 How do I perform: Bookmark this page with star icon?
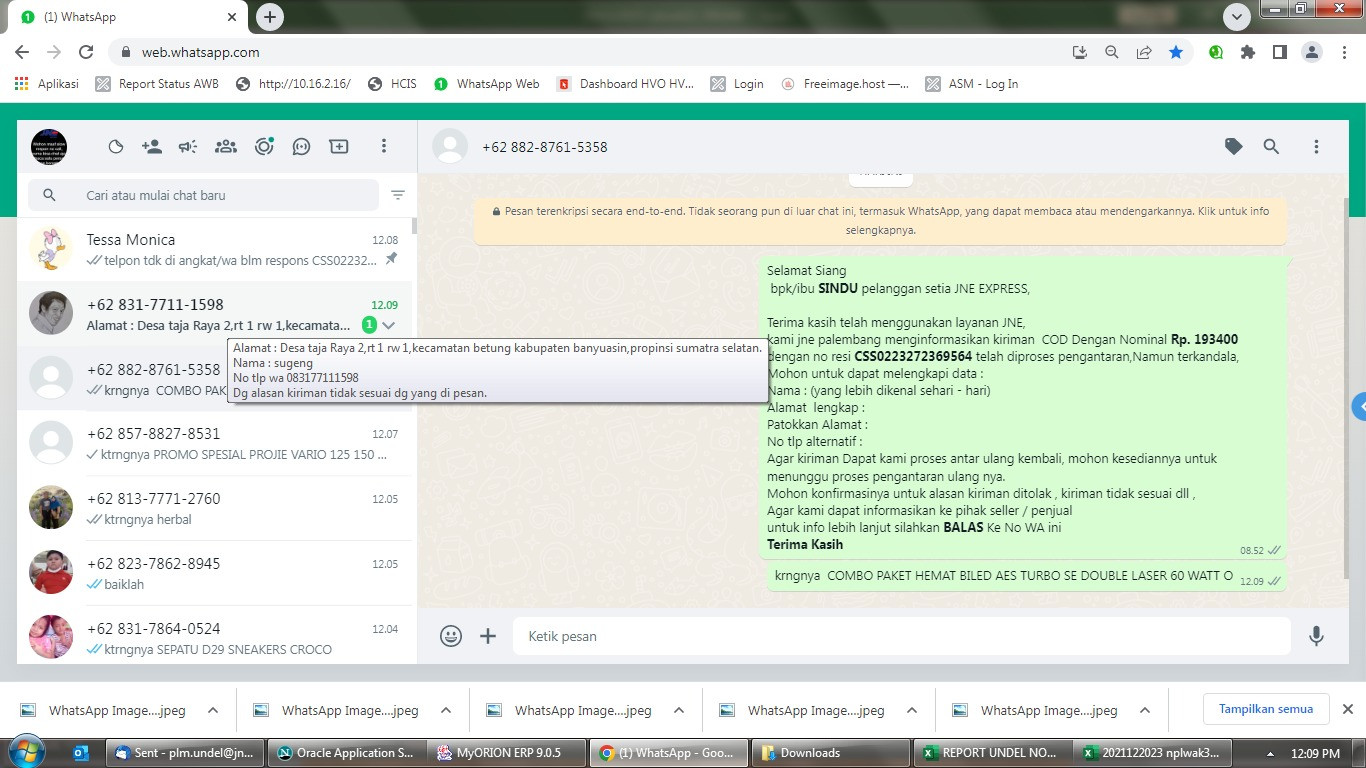pyautogui.click(x=1176, y=52)
